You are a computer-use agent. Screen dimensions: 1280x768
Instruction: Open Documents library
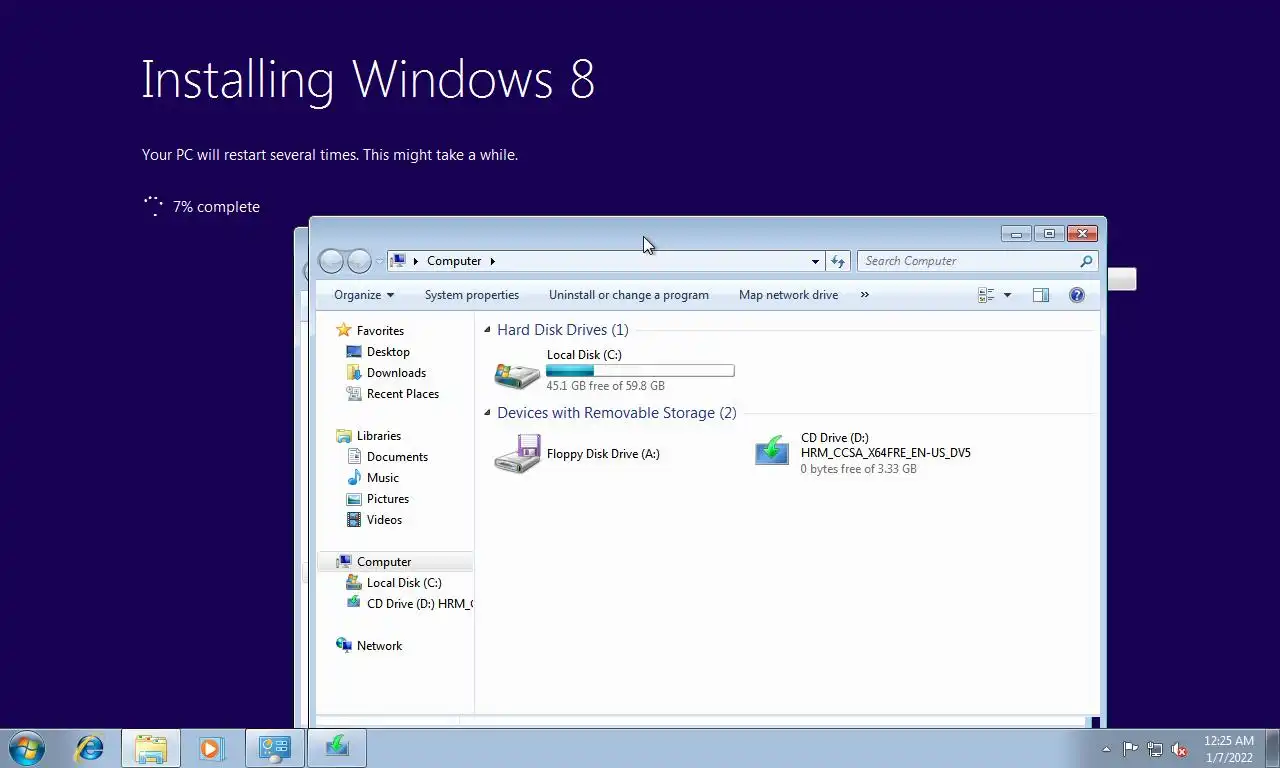click(x=397, y=457)
